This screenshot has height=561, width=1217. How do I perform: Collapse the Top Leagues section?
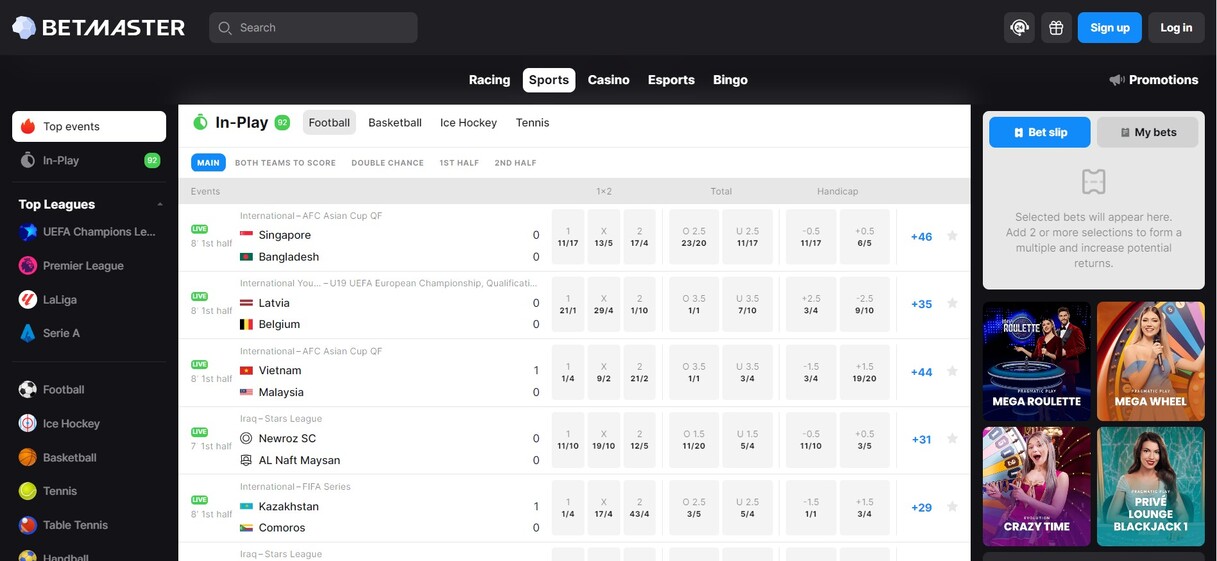point(160,204)
